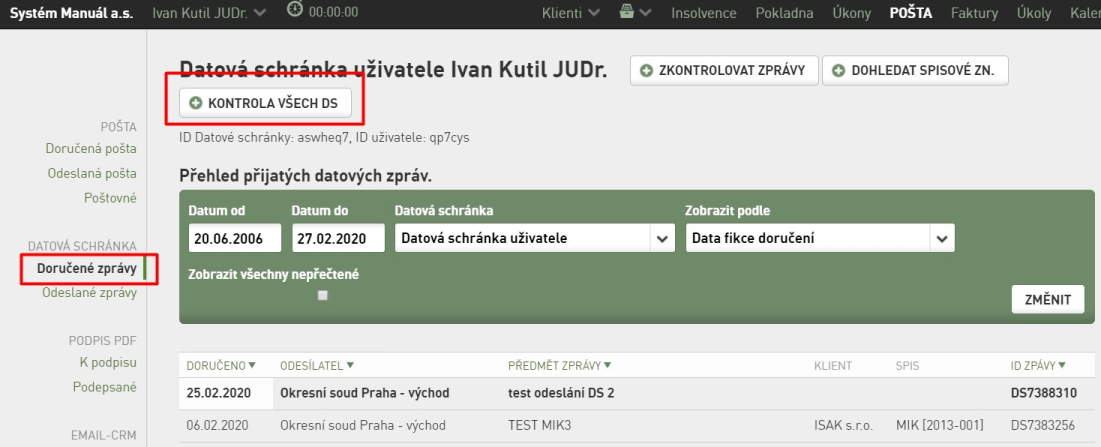1101x447 pixels.
Task: Sort by Předmět zprávy column arrow
Action: pos(607,365)
